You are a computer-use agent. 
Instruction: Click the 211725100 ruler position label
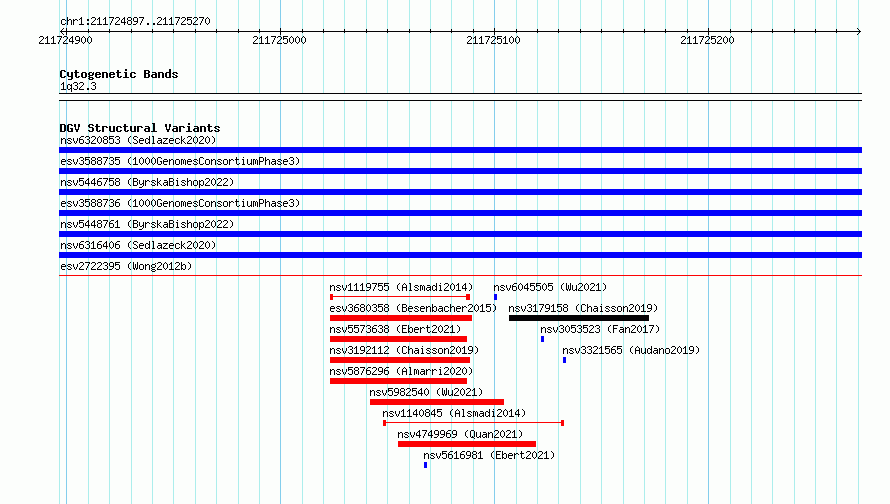click(x=493, y=40)
